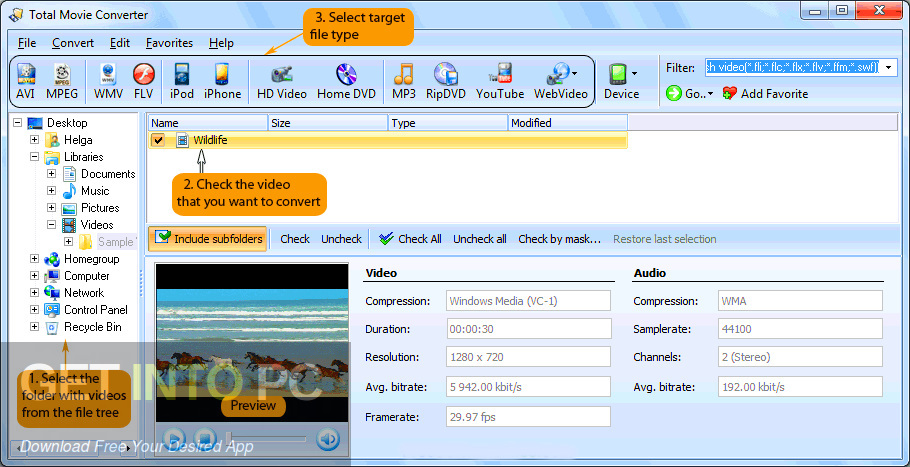Screen dimensions: 910x467
Task: Open the Device dropdown arrow
Action: tap(634, 74)
